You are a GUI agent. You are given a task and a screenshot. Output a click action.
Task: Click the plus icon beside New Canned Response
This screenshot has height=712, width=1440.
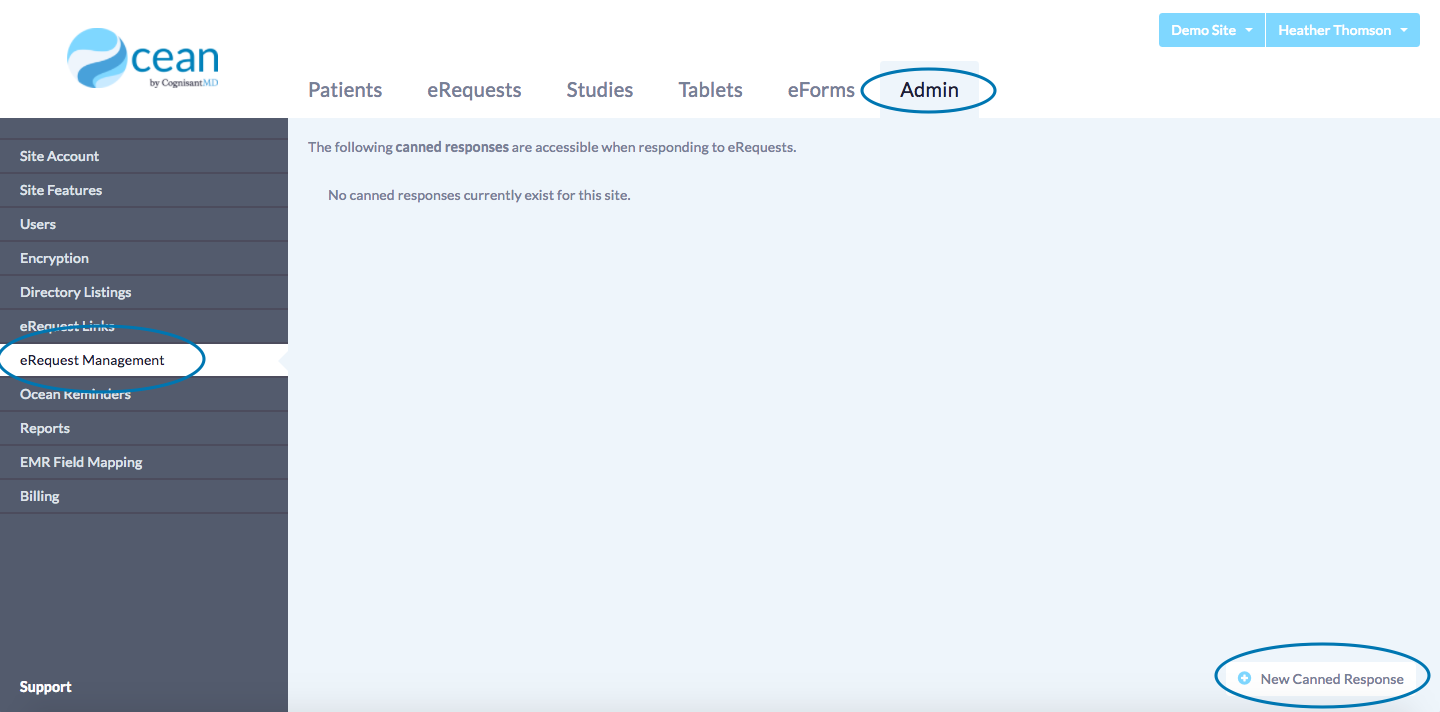(x=1244, y=679)
